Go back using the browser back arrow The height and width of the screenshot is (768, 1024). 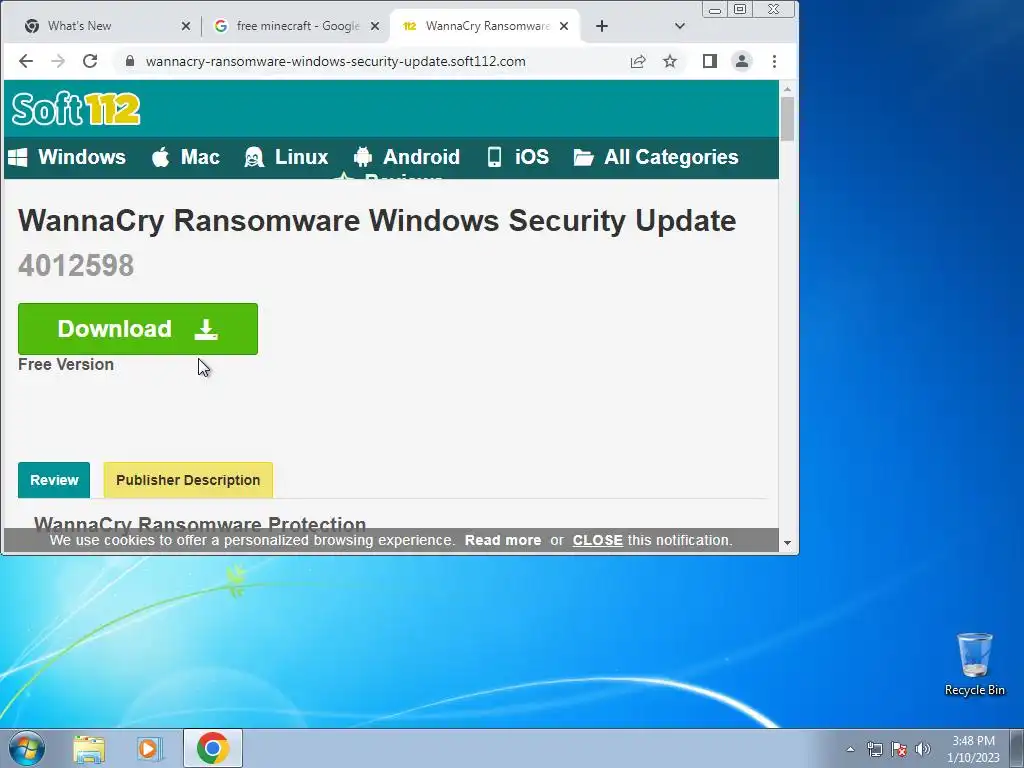tap(25, 61)
